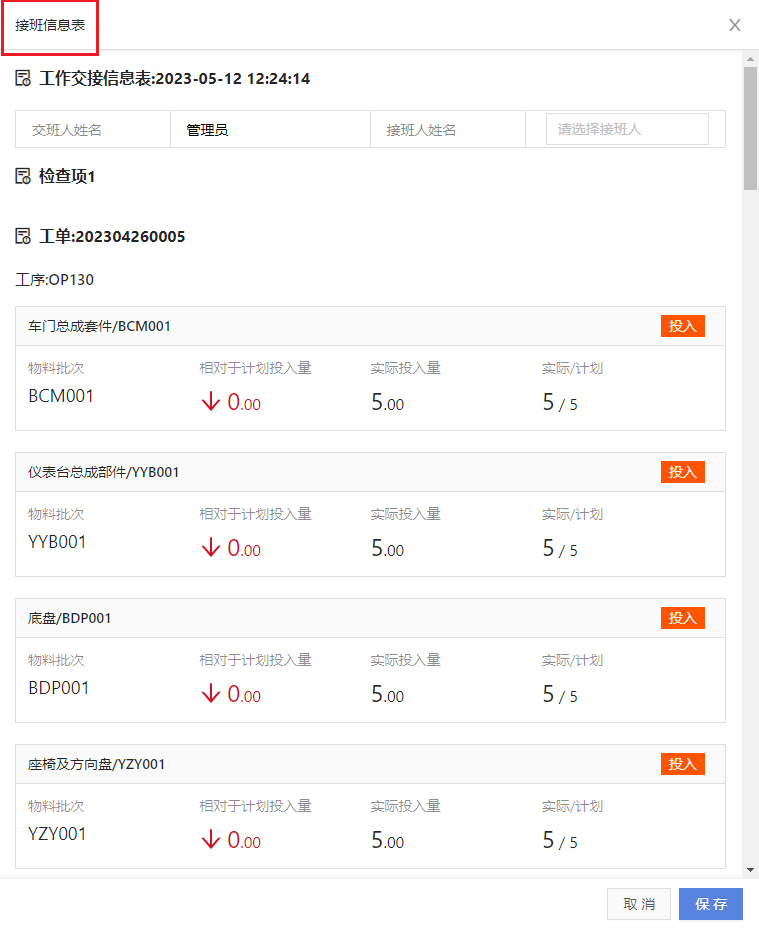Click the 接班信息表 dialog title
Screen dimensions: 759x929
point(50,25)
